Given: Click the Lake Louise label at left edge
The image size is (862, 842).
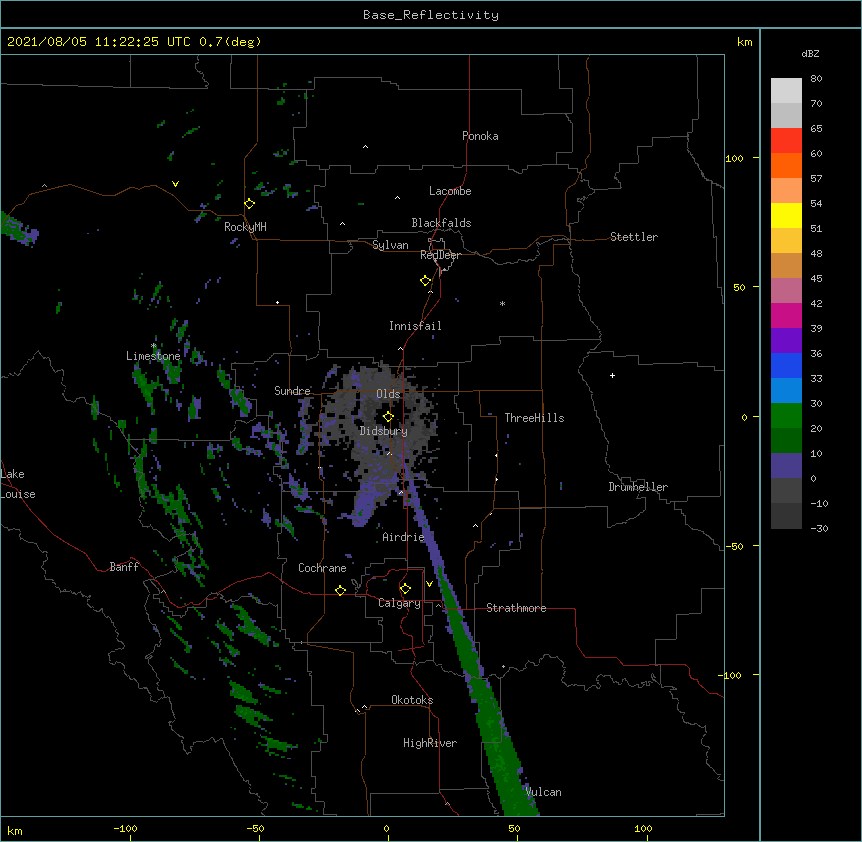Looking at the screenshot, I should 18,484.
